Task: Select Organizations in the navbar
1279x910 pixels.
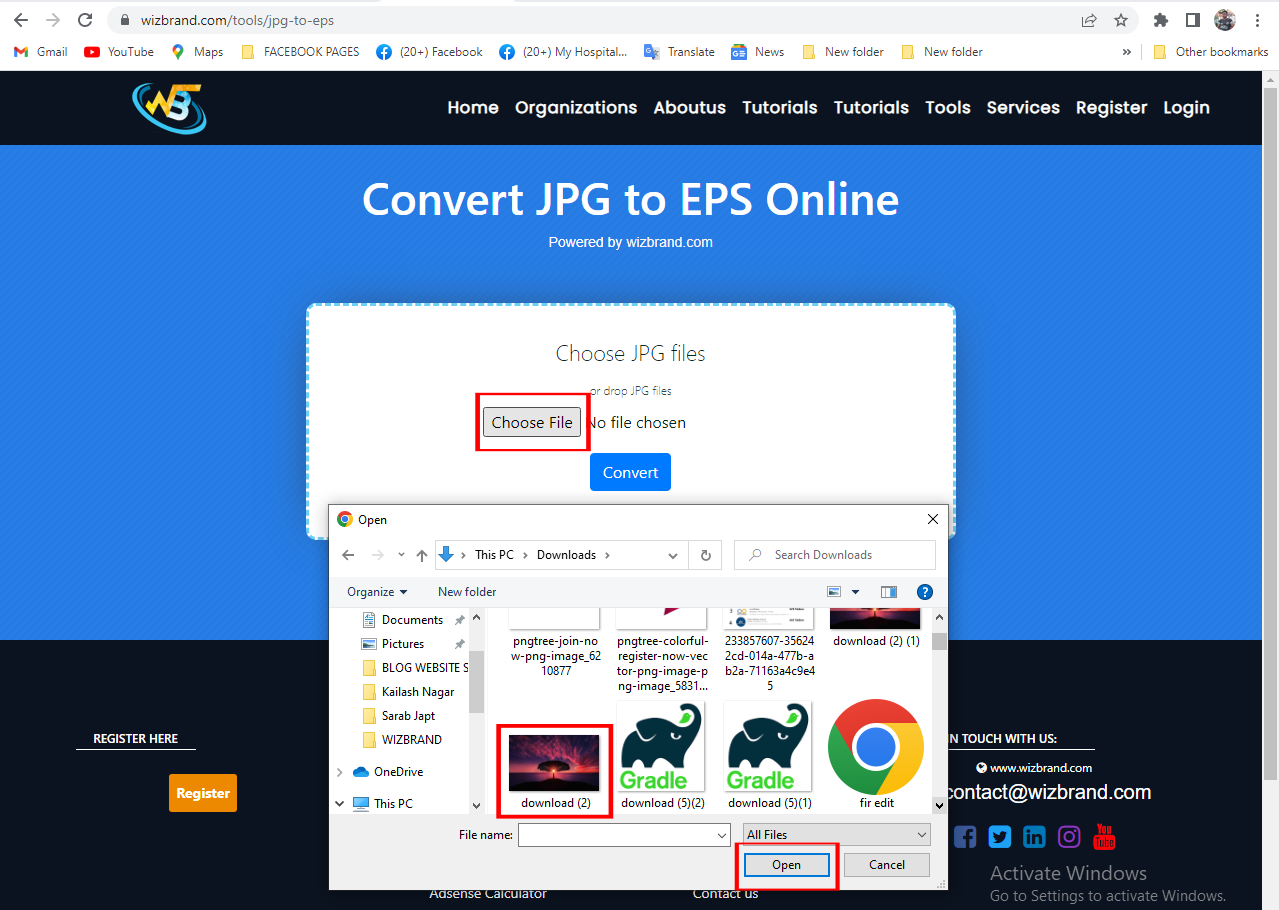Action: (x=575, y=108)
